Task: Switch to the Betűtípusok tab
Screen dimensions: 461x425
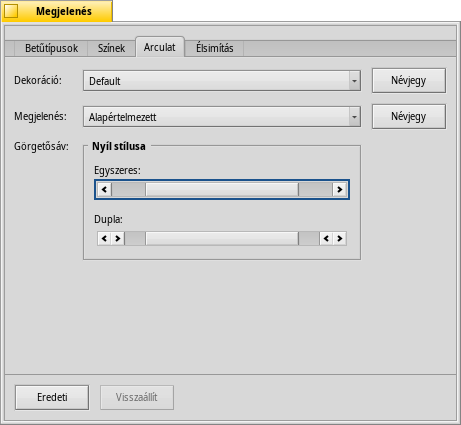Action: 51,48
